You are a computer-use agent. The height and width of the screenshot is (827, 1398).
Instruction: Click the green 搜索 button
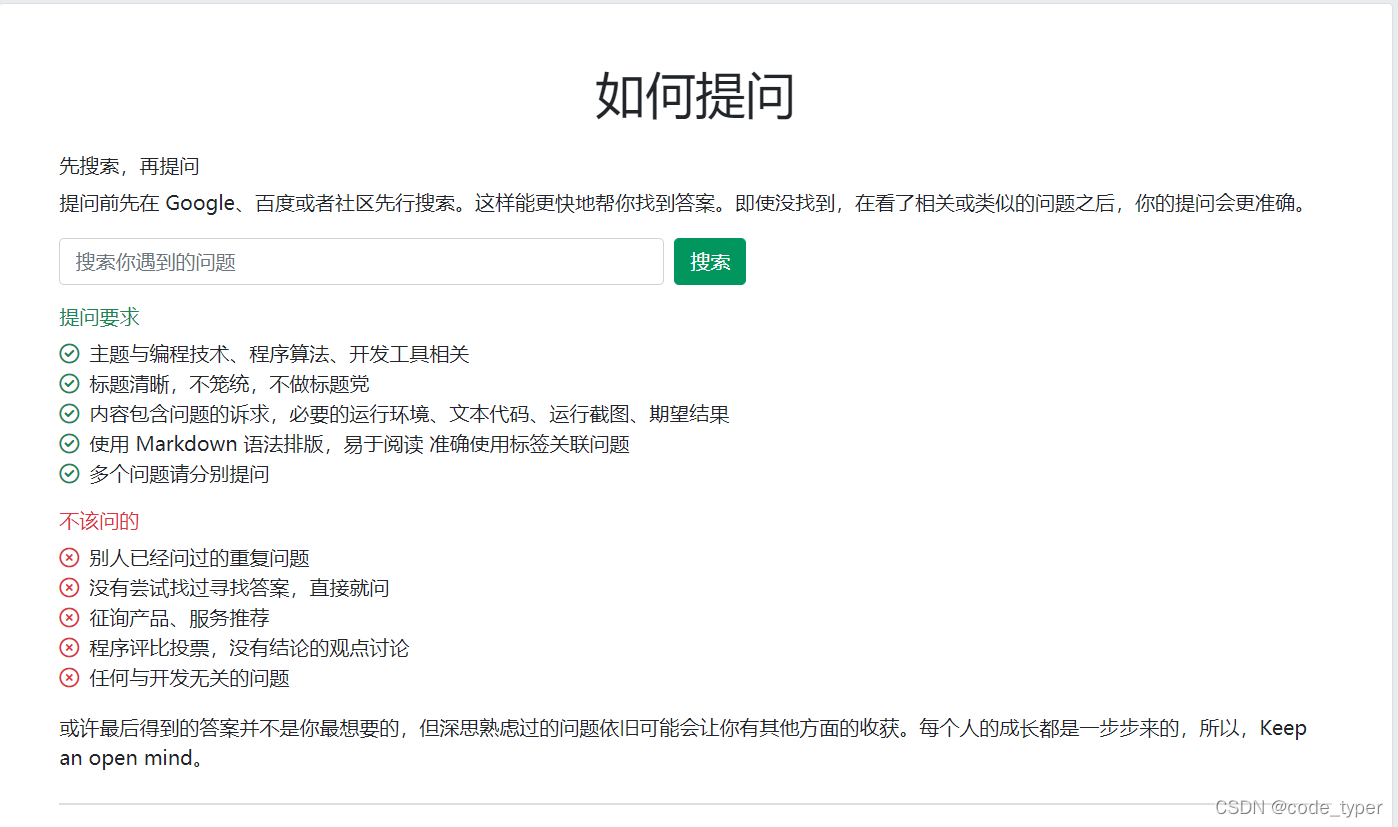[x=709, y=261]
